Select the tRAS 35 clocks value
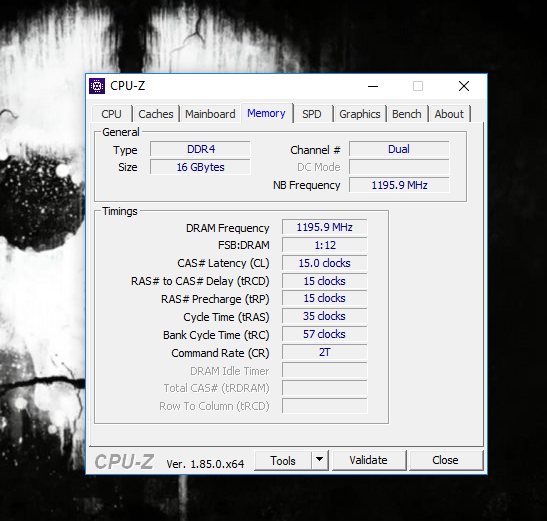The width and height of the screenshot is (547, 521). click(324, 316)
